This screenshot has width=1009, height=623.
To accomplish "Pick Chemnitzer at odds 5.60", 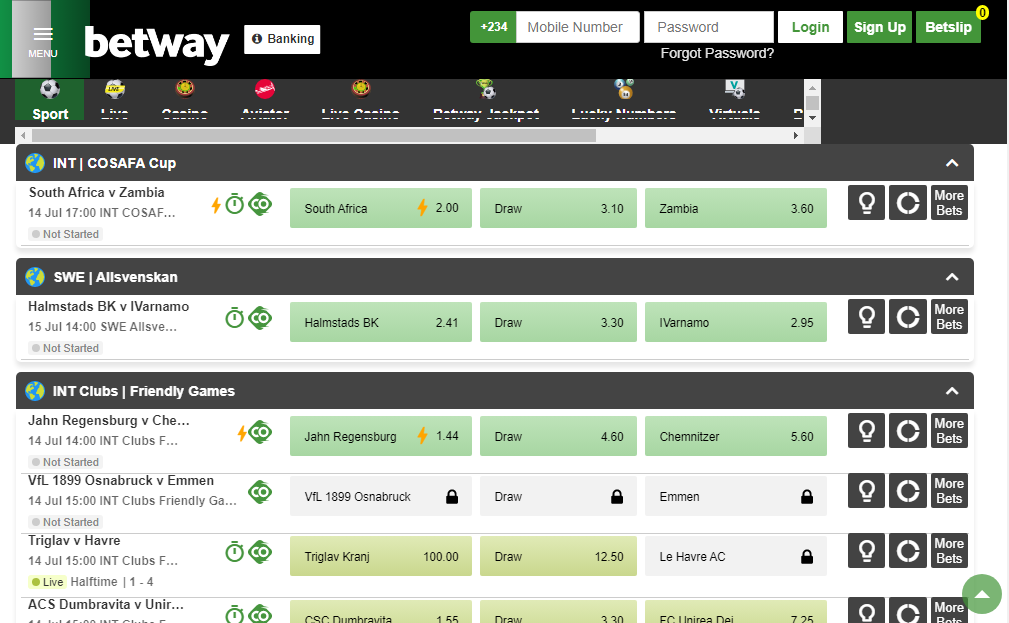I will pos(736,436).
